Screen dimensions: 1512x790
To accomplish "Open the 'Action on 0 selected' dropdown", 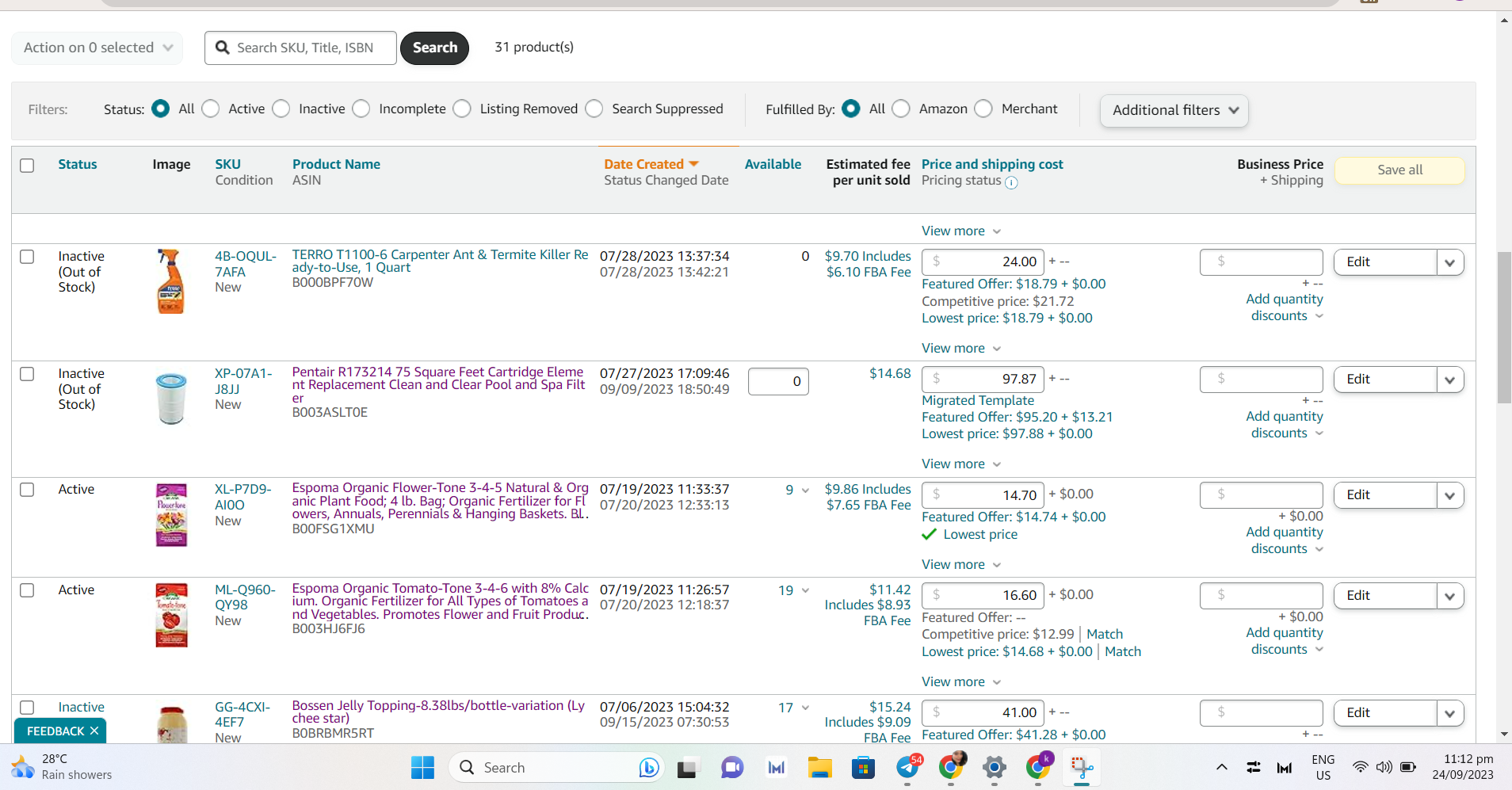I will coord(97,48).
